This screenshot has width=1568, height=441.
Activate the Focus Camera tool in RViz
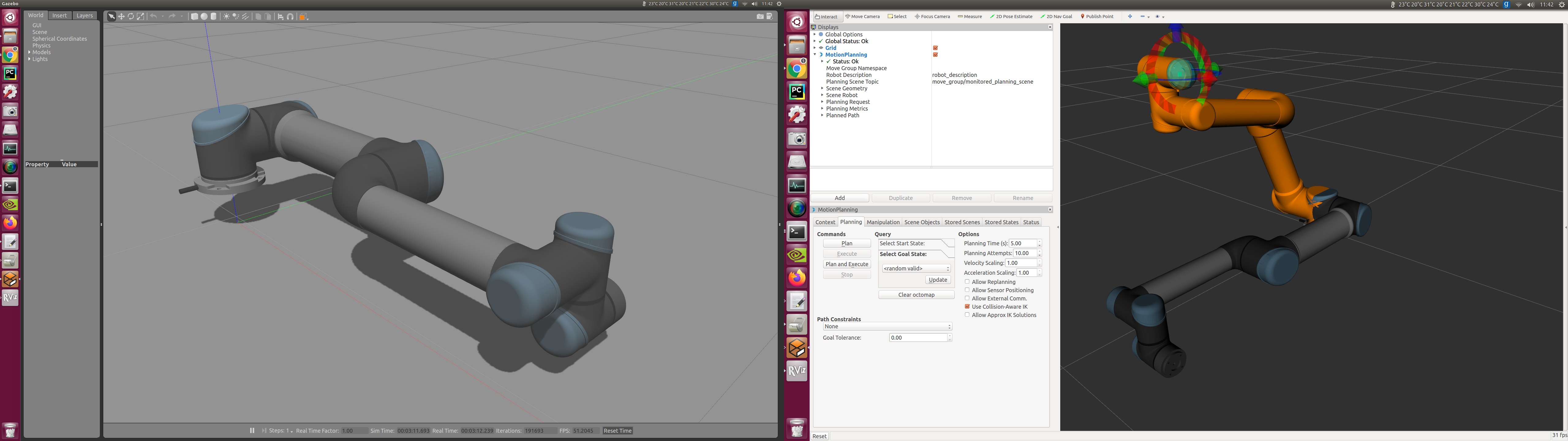tap(933, 17)
